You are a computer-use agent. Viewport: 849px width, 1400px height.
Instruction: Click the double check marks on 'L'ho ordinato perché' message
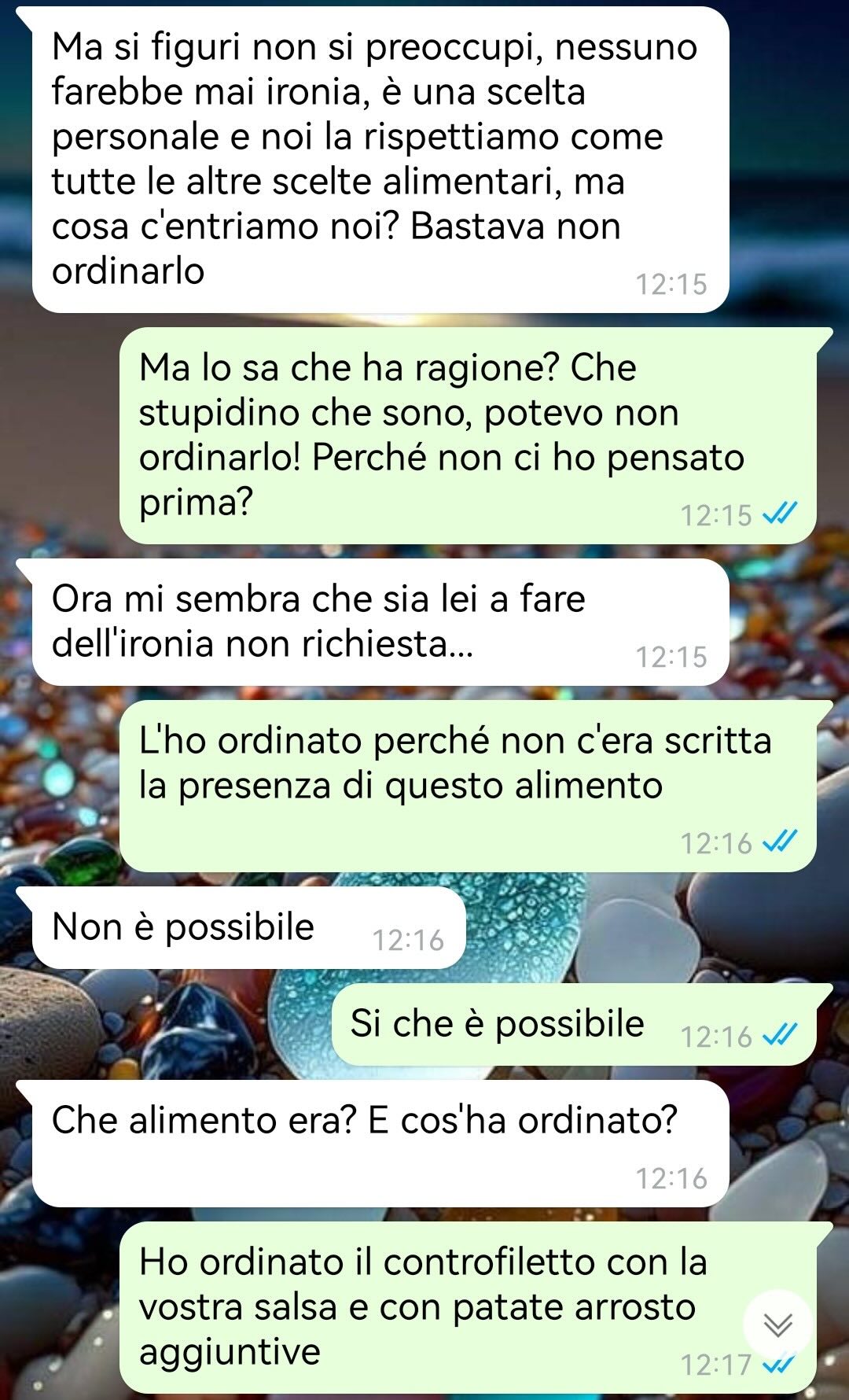click(780, 842)
